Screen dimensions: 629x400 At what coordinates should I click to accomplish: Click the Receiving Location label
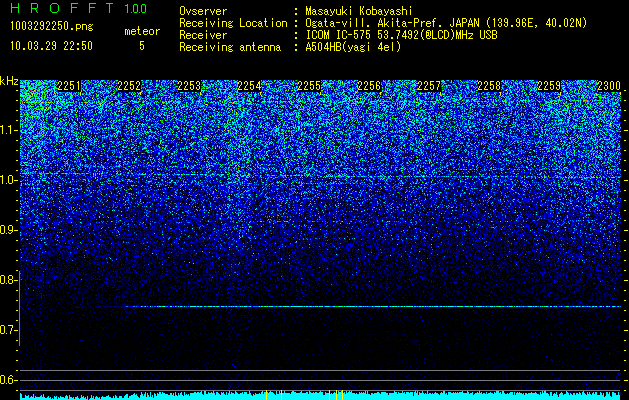pyautogui.click(x=233, y=23)
